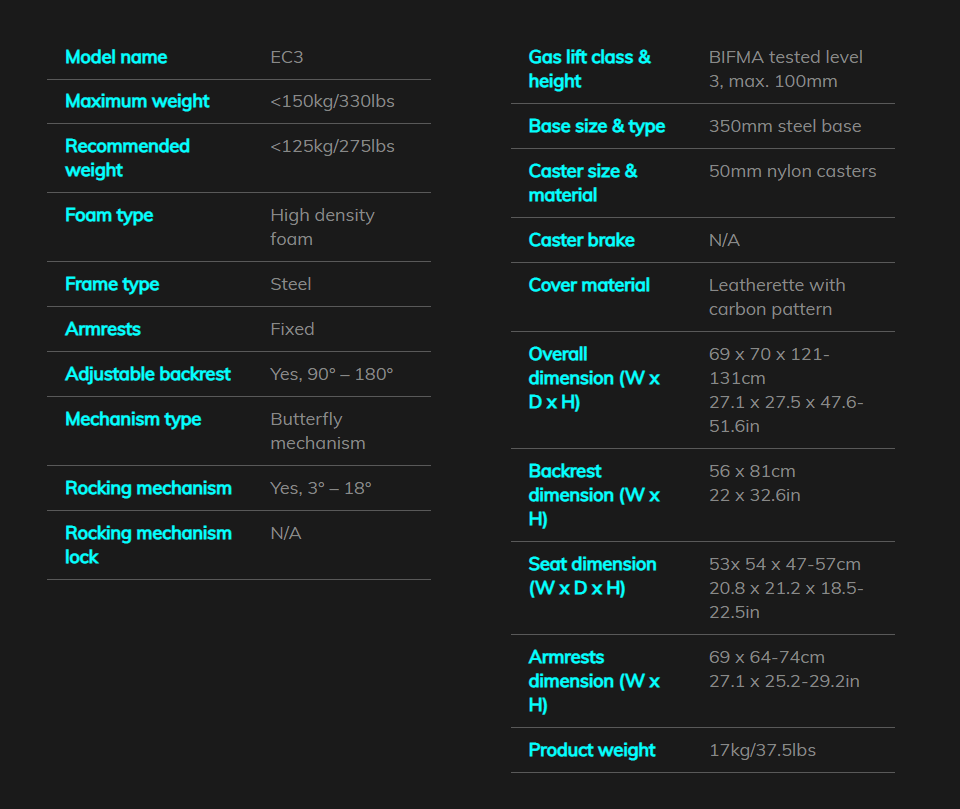Click the 'Overall dimension (W x D x H)' label

point(594,378)
